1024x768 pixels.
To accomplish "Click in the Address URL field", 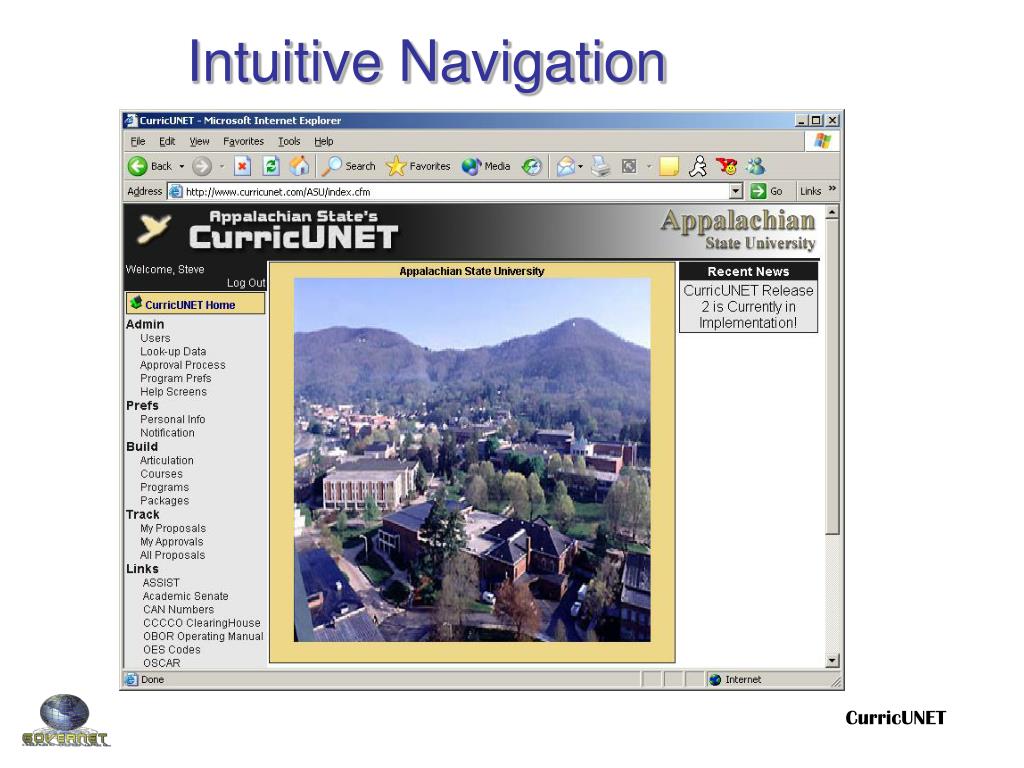I will 456,191.
